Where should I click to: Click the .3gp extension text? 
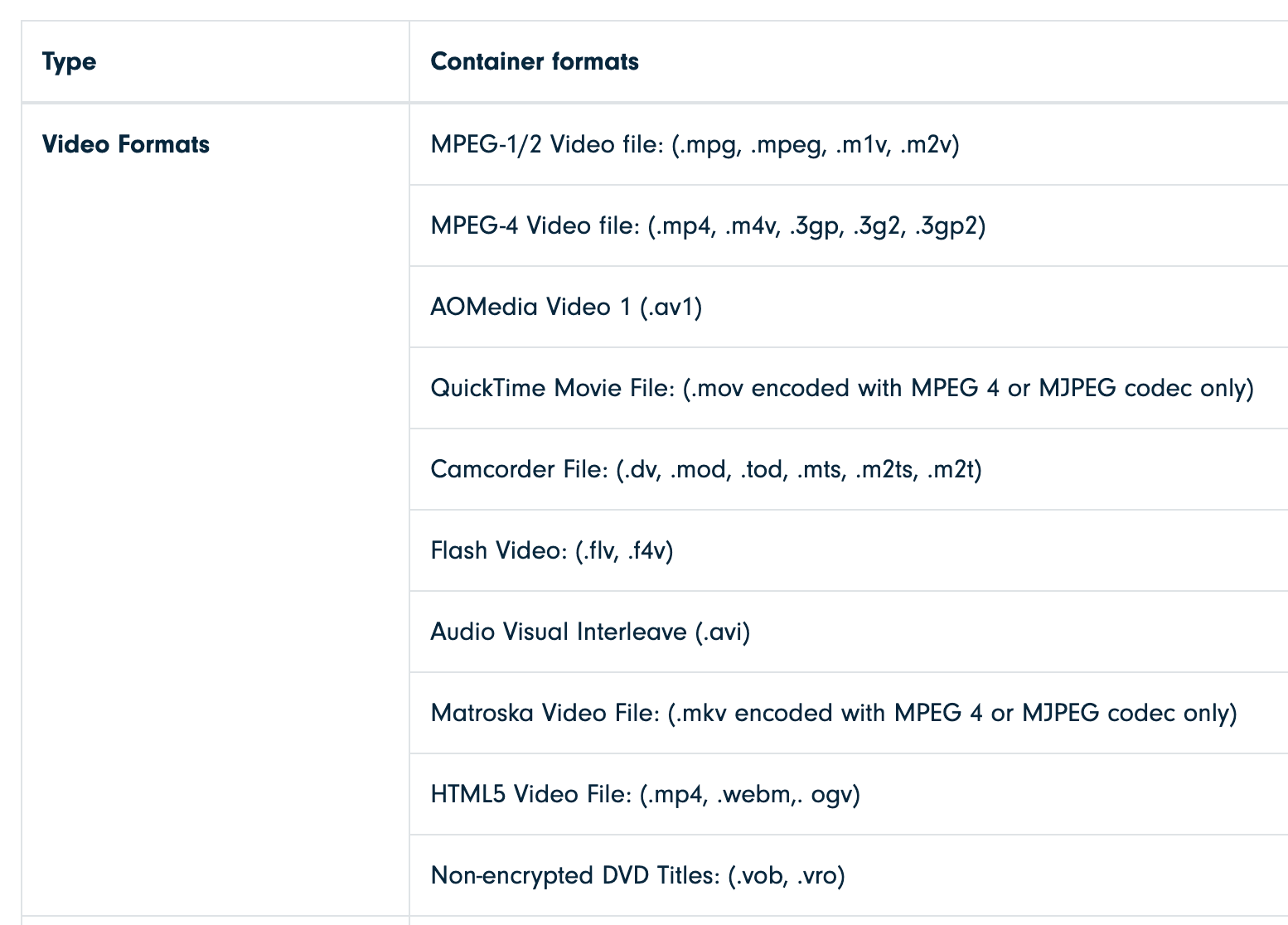813,225
